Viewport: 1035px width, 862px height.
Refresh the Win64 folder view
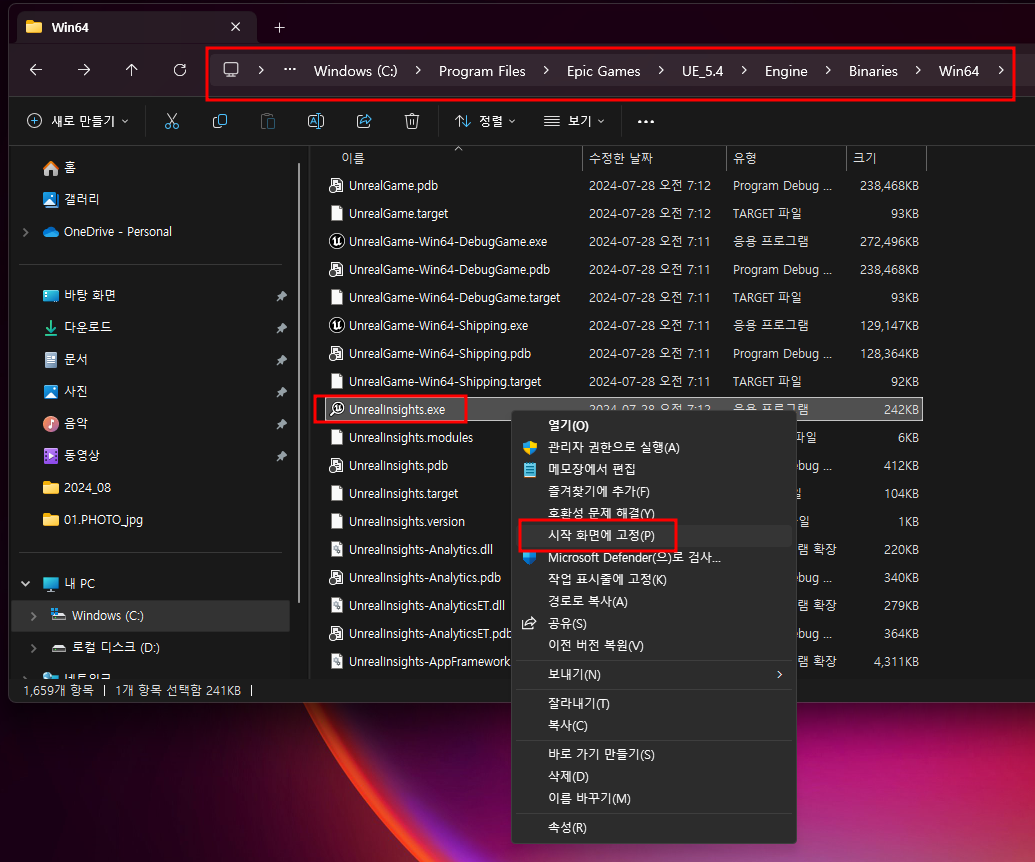[180, 70]
